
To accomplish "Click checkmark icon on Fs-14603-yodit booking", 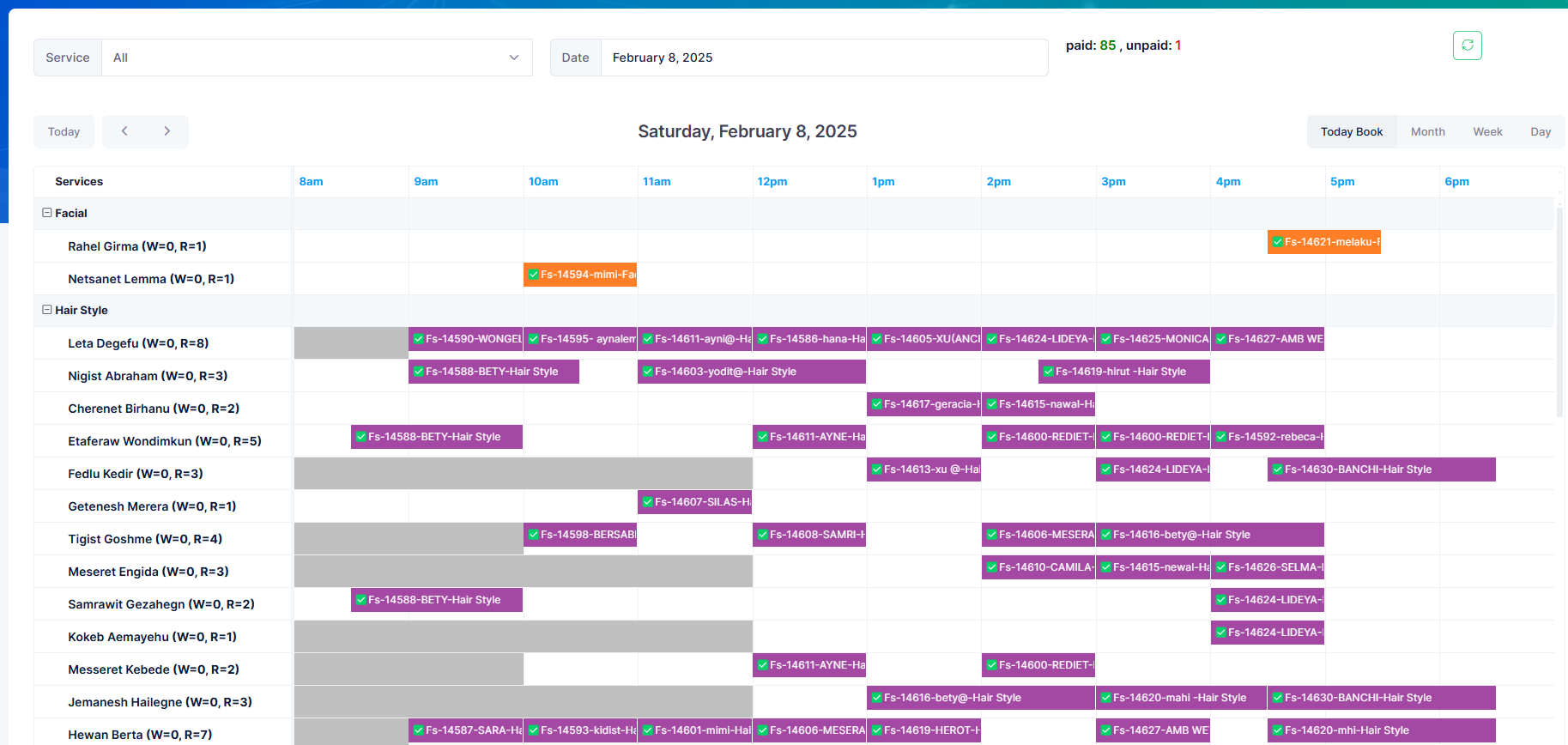I will (647, 372).
